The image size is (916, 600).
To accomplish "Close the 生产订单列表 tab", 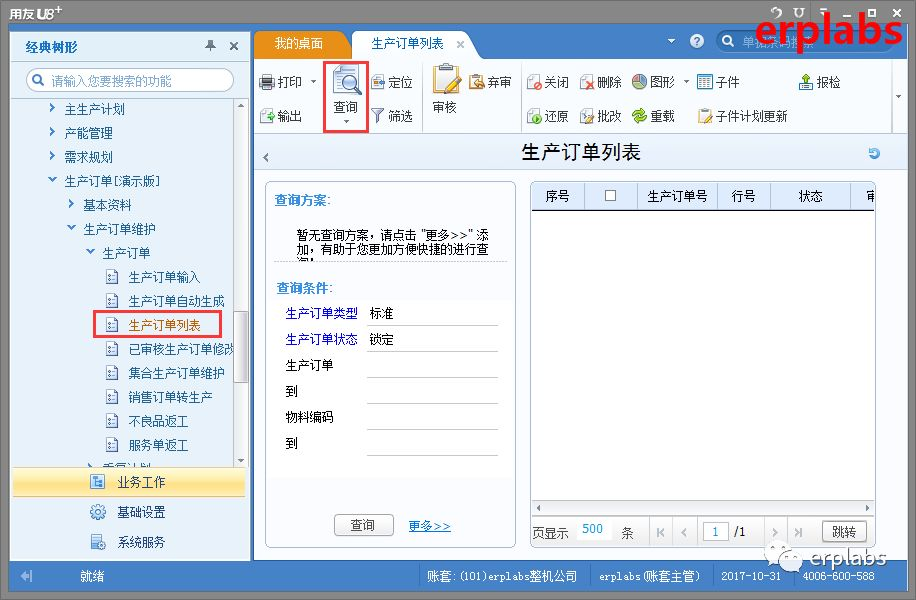I will coord(460,44).
